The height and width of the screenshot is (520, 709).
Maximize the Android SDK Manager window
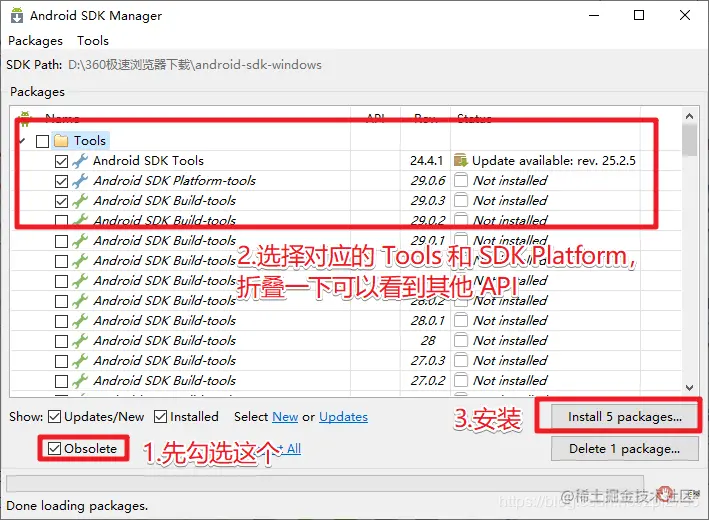[x=639, y=15]
